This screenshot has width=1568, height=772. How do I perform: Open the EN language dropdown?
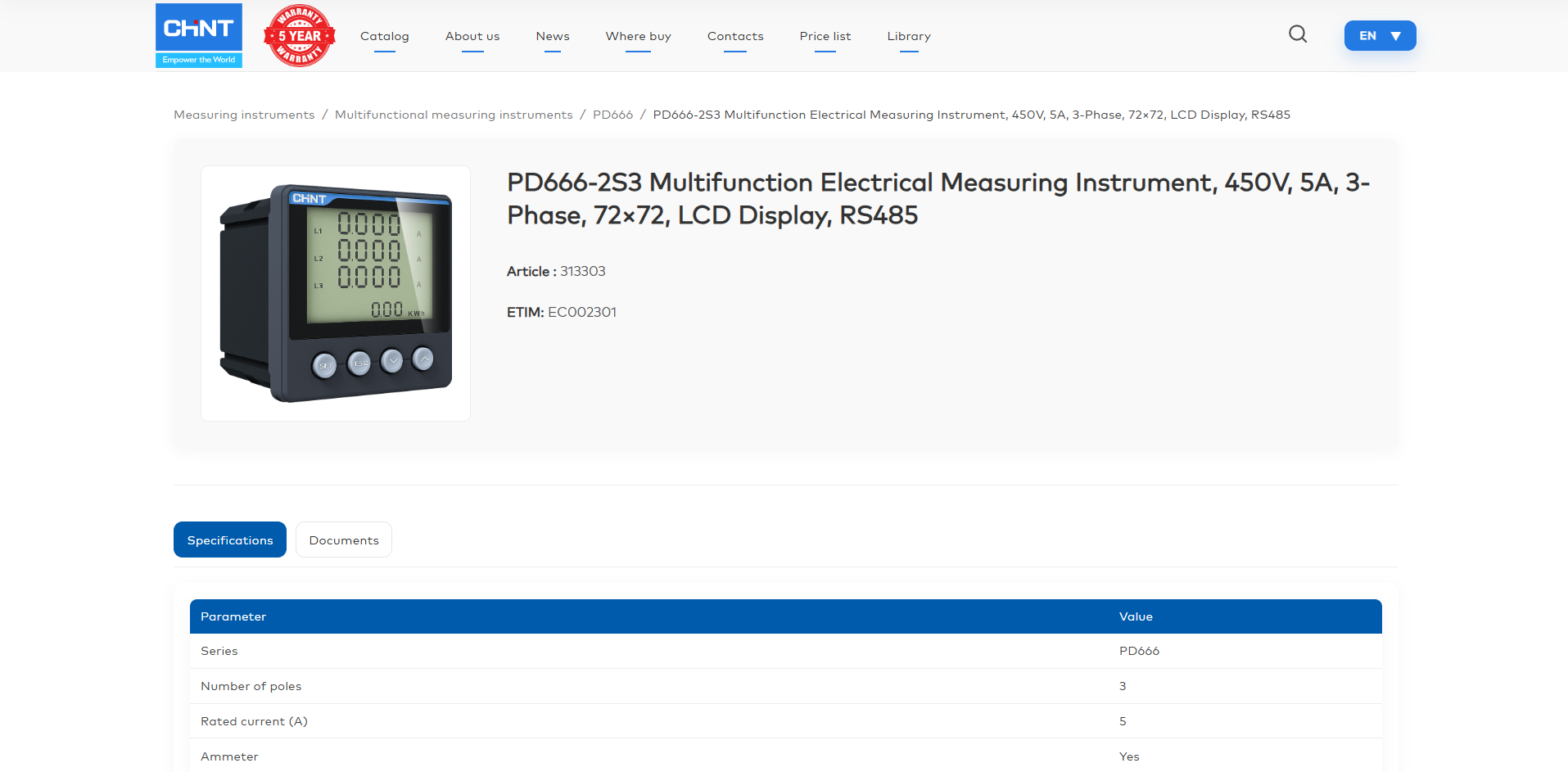click(x=1380, y=36)
